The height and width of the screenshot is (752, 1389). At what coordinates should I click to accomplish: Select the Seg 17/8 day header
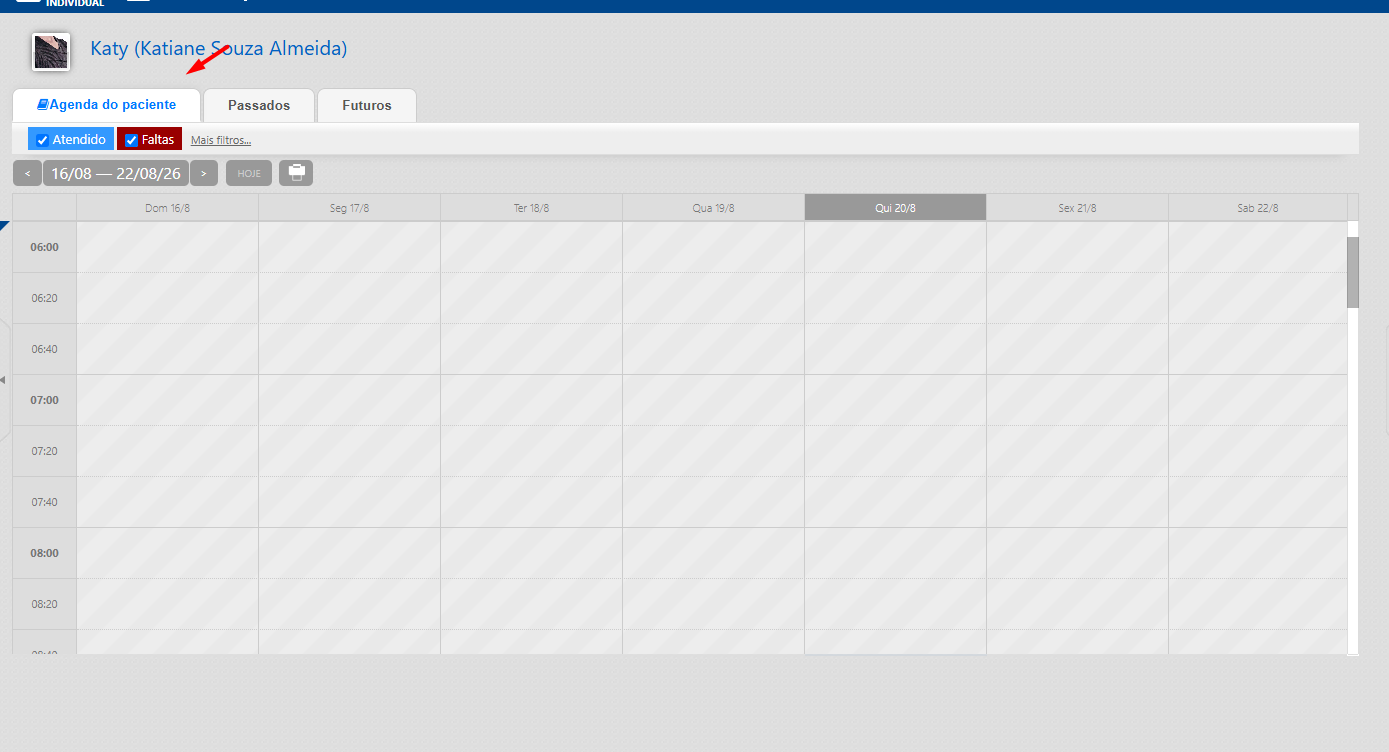point(349,207)
